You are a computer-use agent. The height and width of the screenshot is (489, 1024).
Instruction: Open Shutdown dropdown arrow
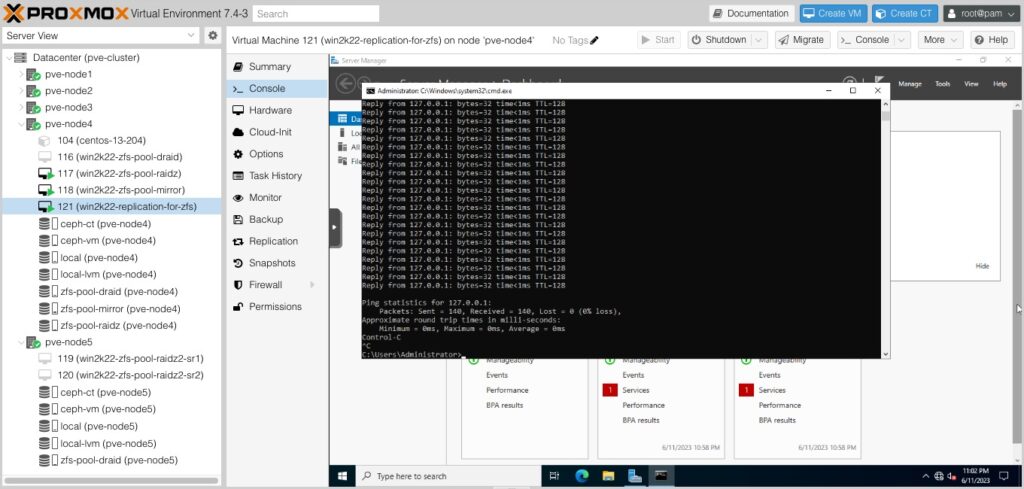point(759,40)
